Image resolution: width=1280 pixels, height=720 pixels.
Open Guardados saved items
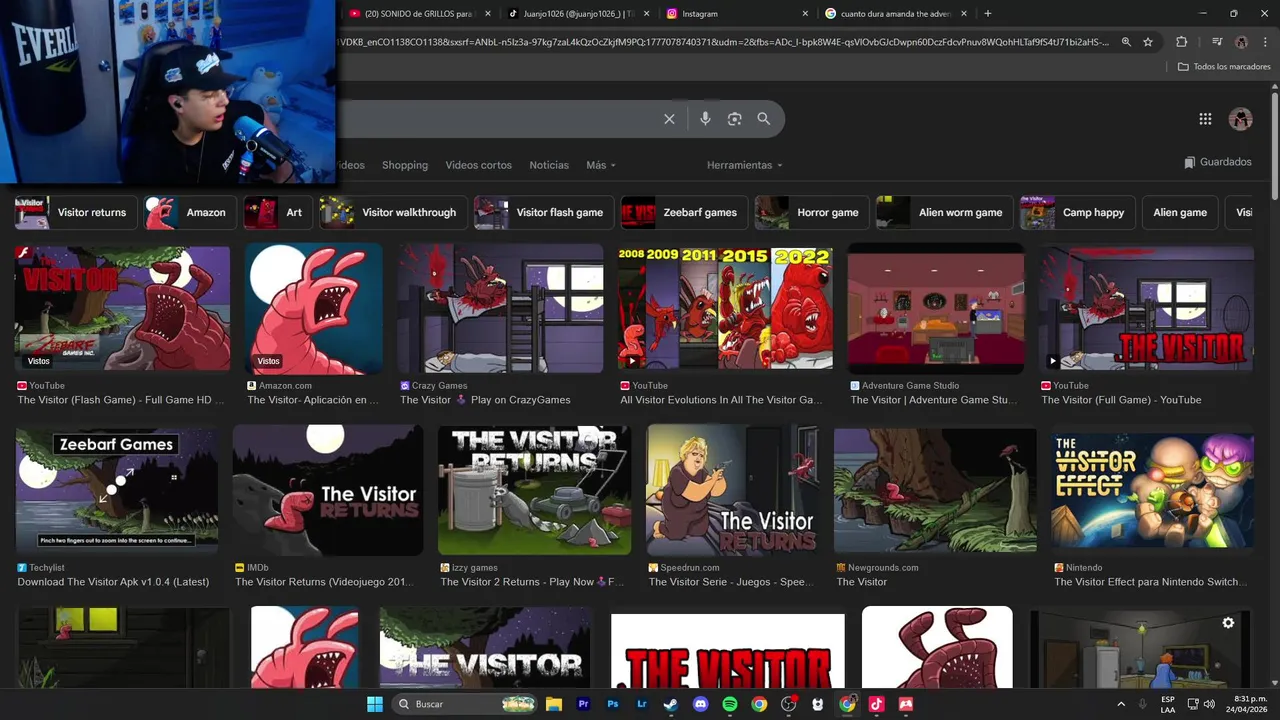(1218, 162)
